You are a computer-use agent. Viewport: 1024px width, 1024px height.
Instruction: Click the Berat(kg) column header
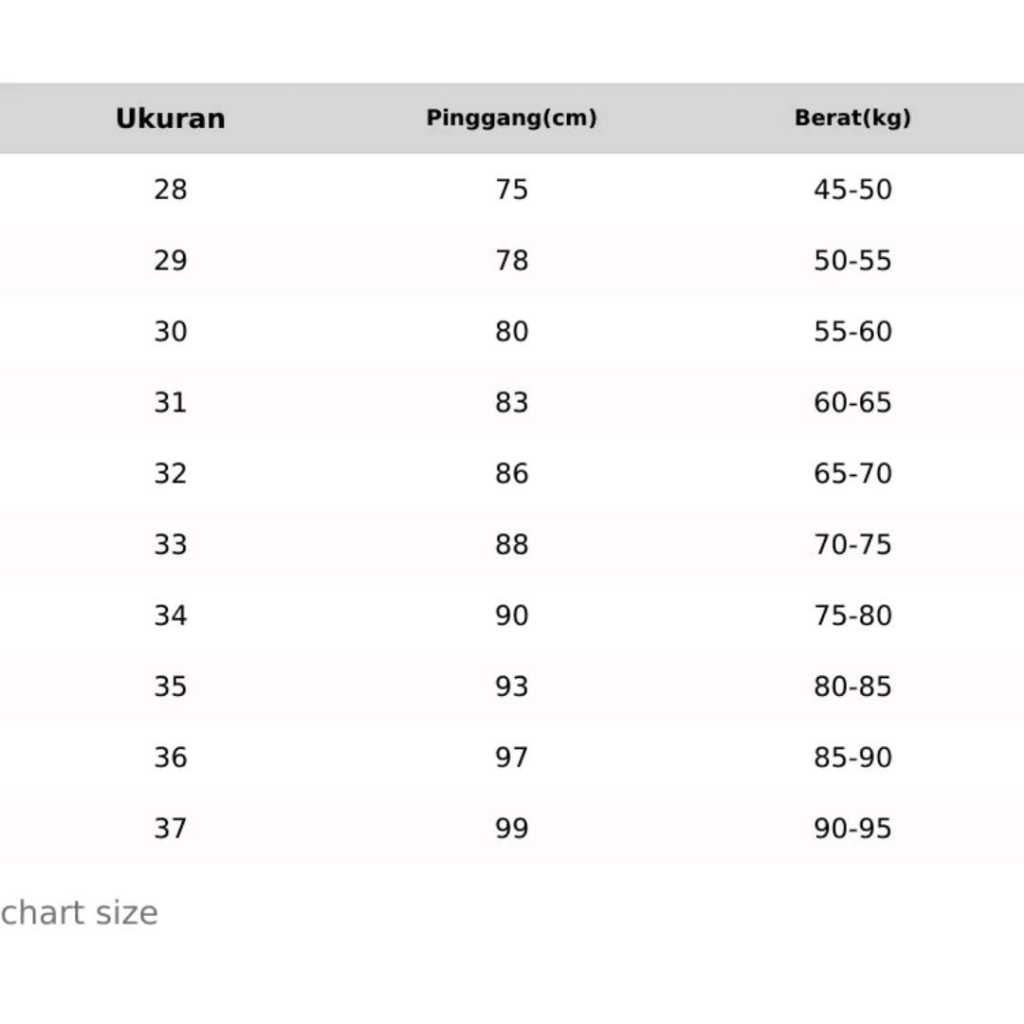click(852, 118)
